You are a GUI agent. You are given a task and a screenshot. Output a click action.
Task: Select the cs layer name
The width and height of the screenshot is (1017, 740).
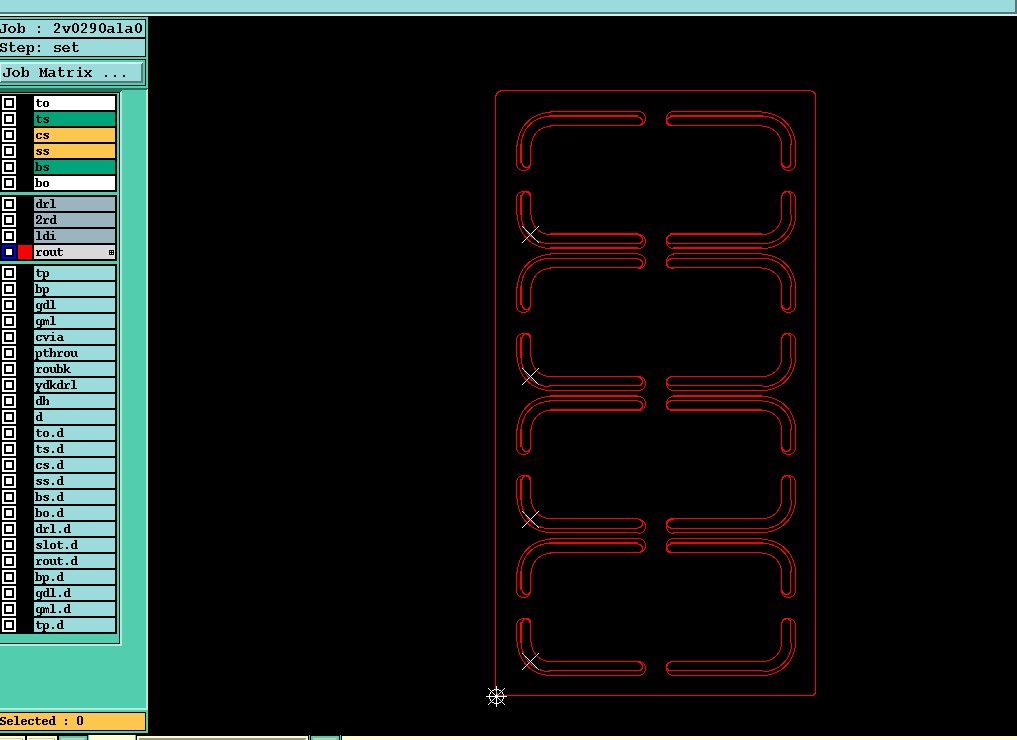(x=75, y=135)
